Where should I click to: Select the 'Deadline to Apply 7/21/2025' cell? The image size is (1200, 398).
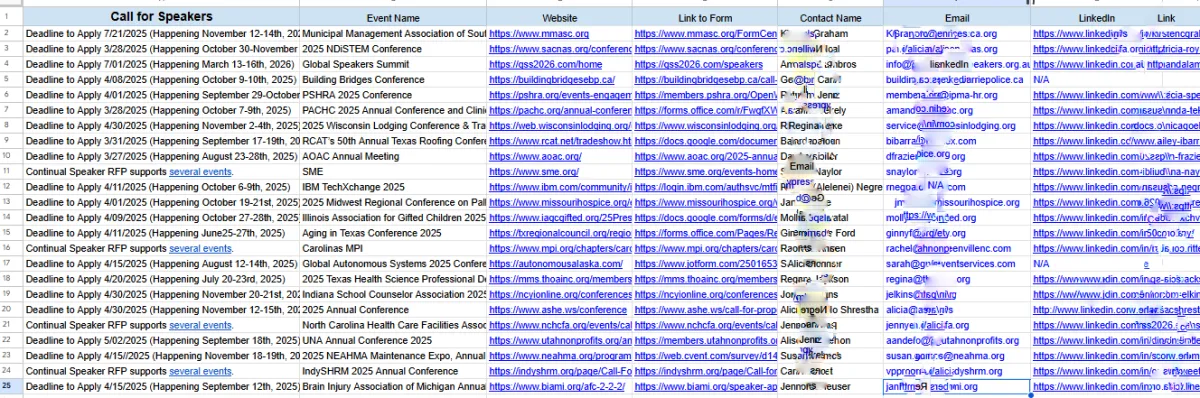pyautogui.click(x=161, y=33)
